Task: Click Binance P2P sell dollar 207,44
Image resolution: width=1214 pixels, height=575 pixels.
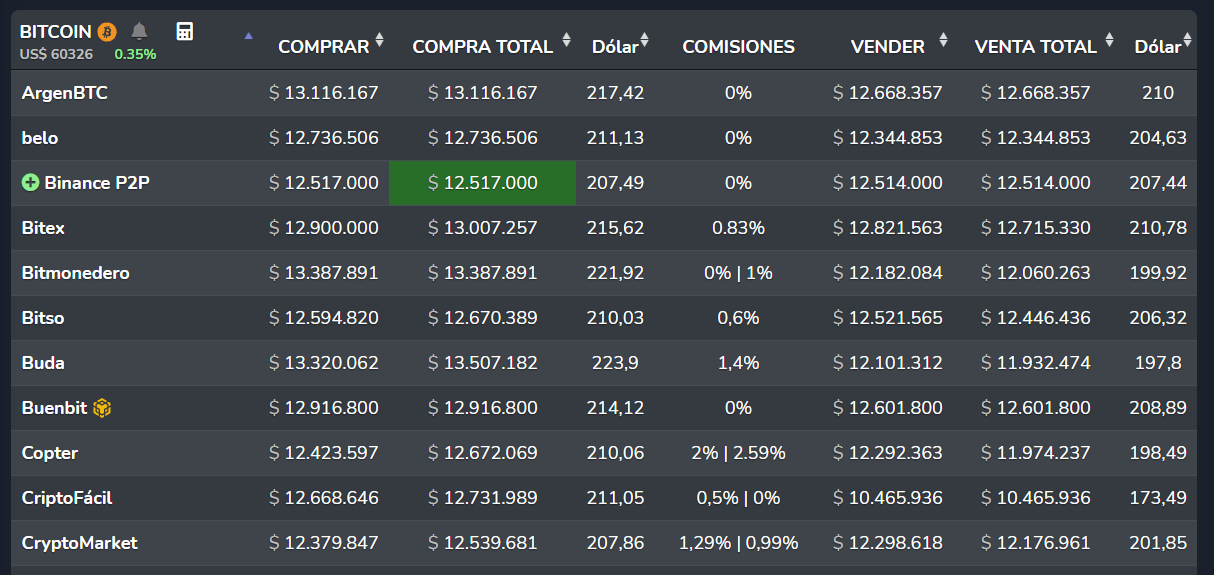Action: point(1158,183)
